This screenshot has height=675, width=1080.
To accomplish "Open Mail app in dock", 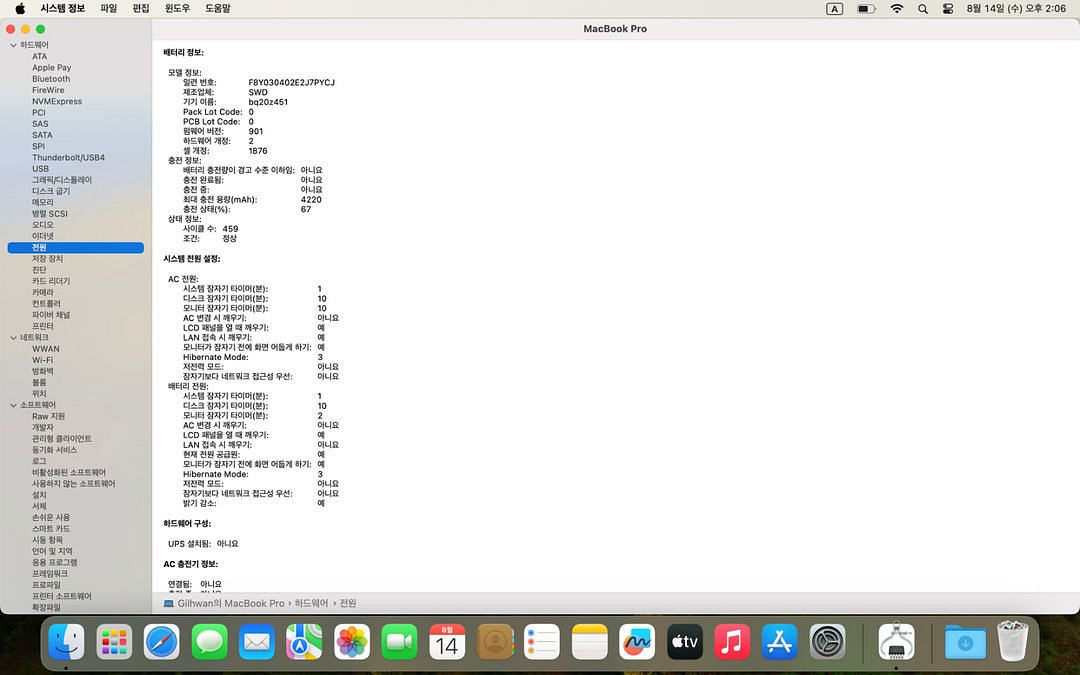I will pyautogui.click(x=257, y=643).
